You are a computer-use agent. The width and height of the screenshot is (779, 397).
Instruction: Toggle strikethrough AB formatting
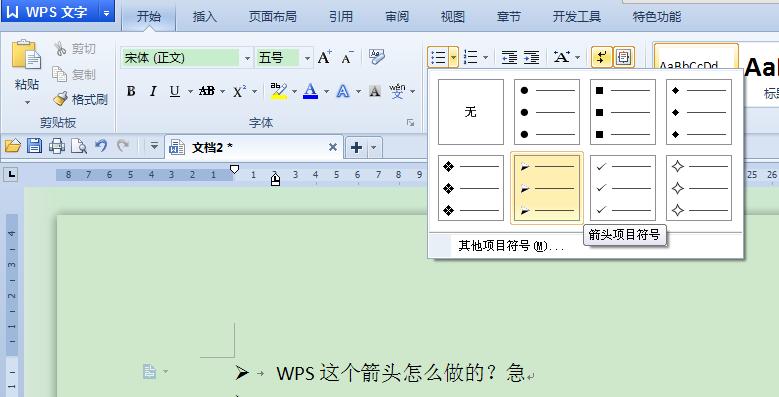pyautogui.click(x=207, y=91)
